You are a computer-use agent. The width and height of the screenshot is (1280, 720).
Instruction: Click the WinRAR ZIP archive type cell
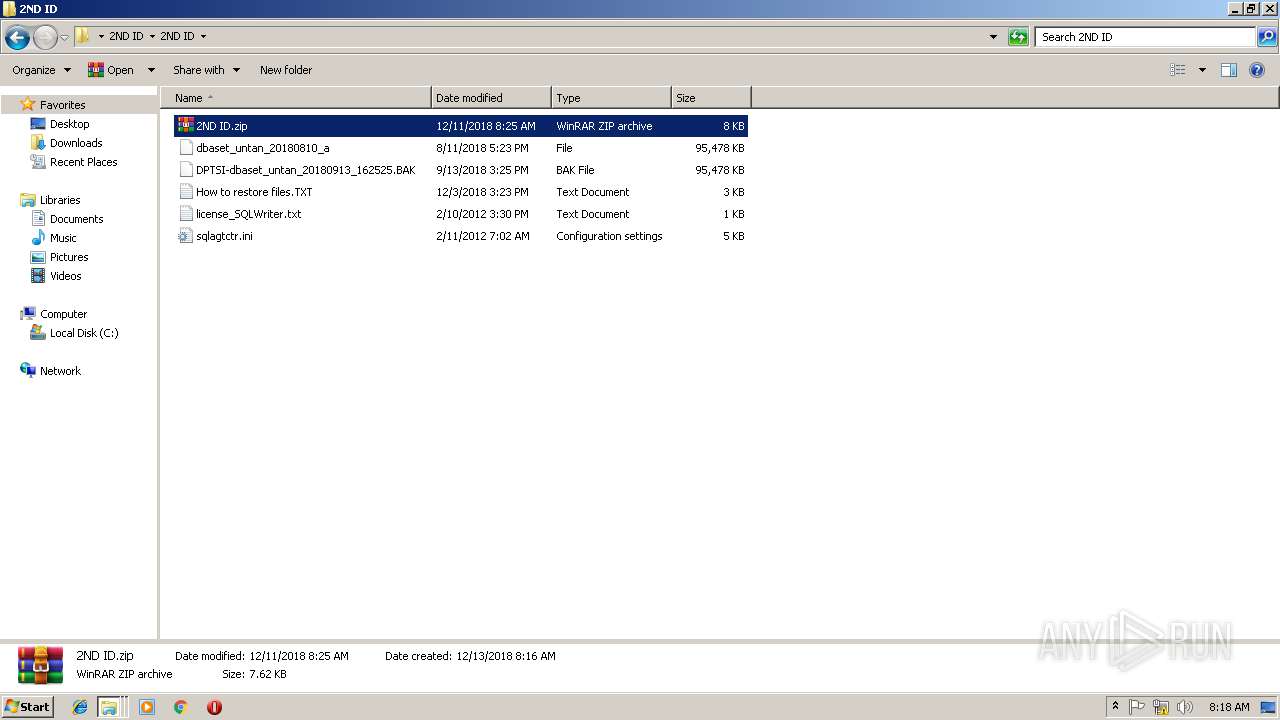point(604,126)
